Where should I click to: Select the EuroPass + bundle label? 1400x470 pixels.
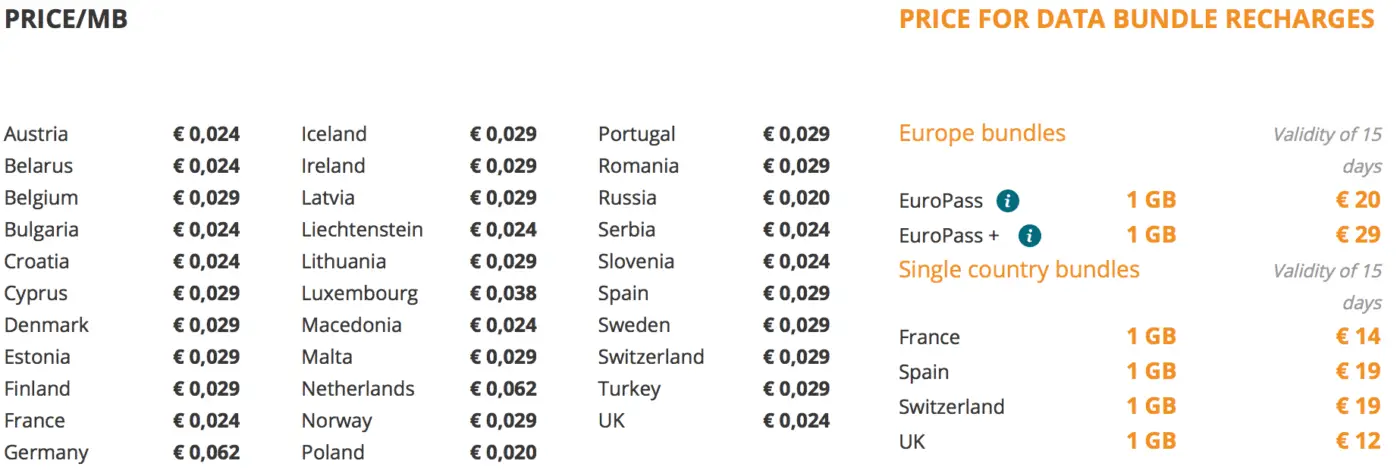click(x=949, y=236)
